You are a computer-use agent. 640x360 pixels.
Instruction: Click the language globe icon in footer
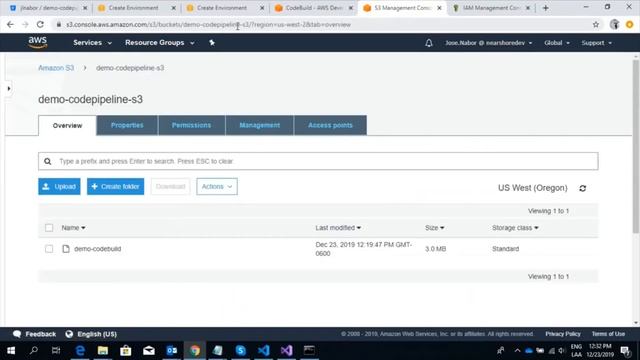pyautogui.click(x=69, y=334)
